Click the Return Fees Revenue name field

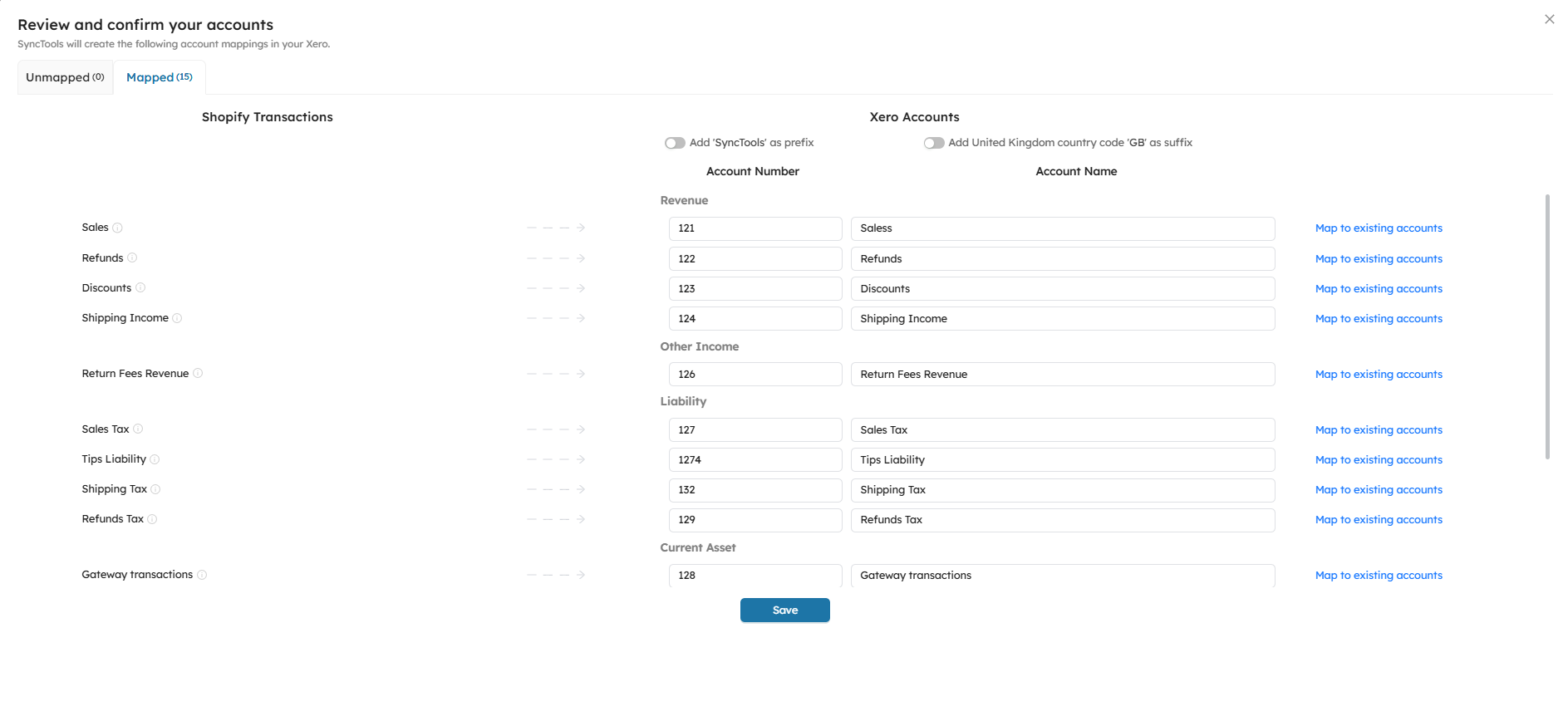point(1063,374)
